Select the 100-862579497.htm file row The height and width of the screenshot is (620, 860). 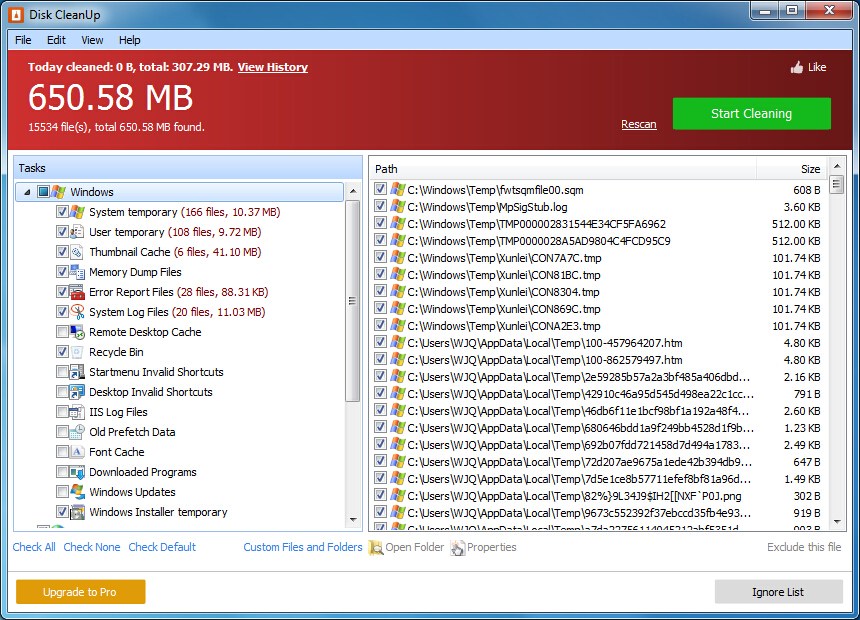pos(598,360)
